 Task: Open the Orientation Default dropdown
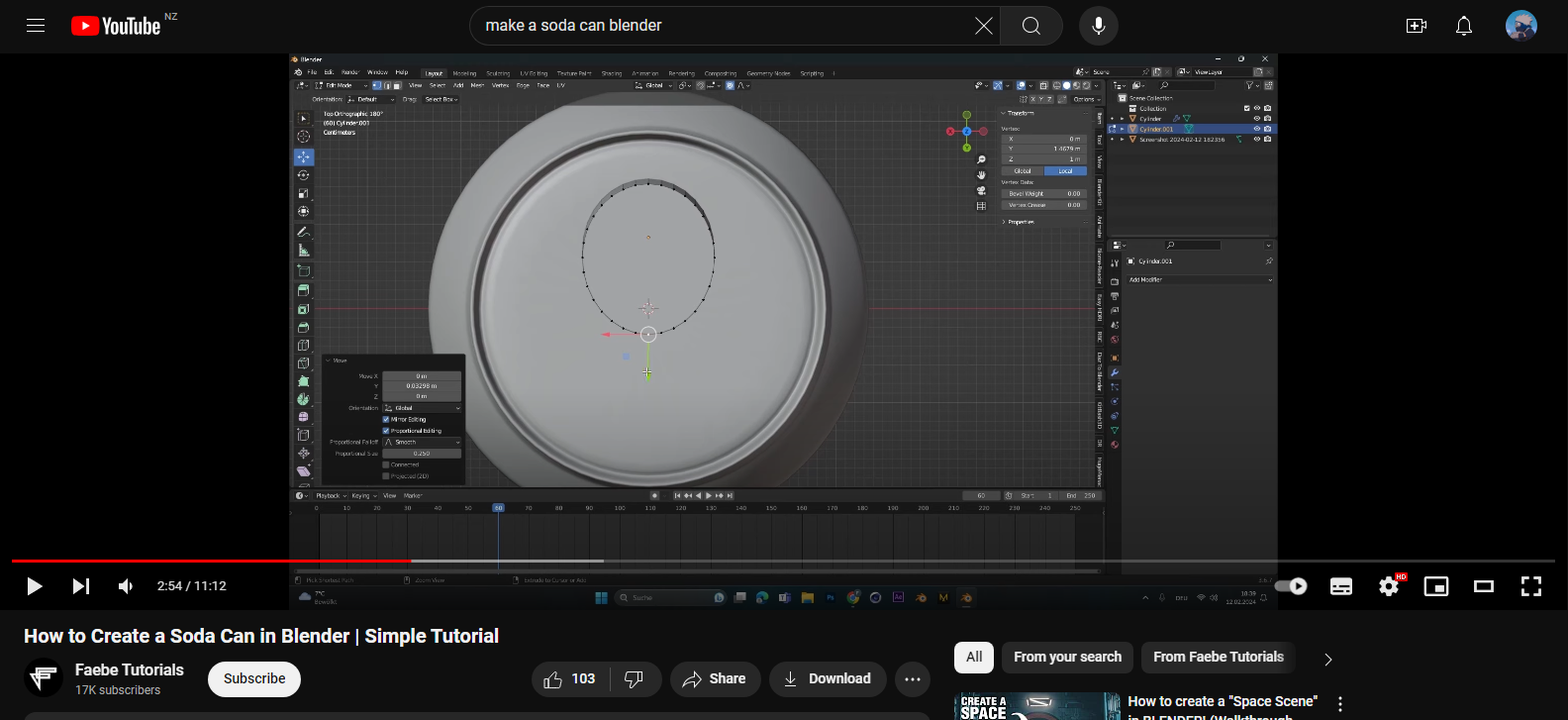point(372,99)
